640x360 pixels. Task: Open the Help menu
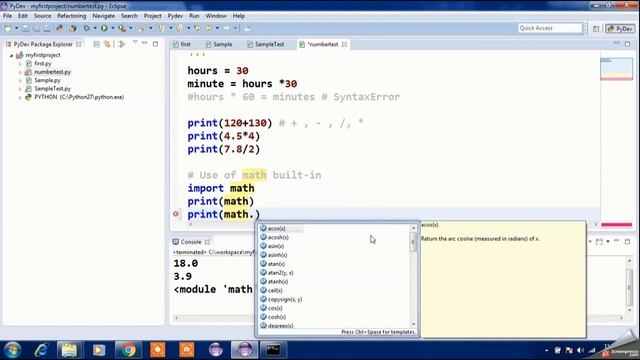tap(238, 16)
